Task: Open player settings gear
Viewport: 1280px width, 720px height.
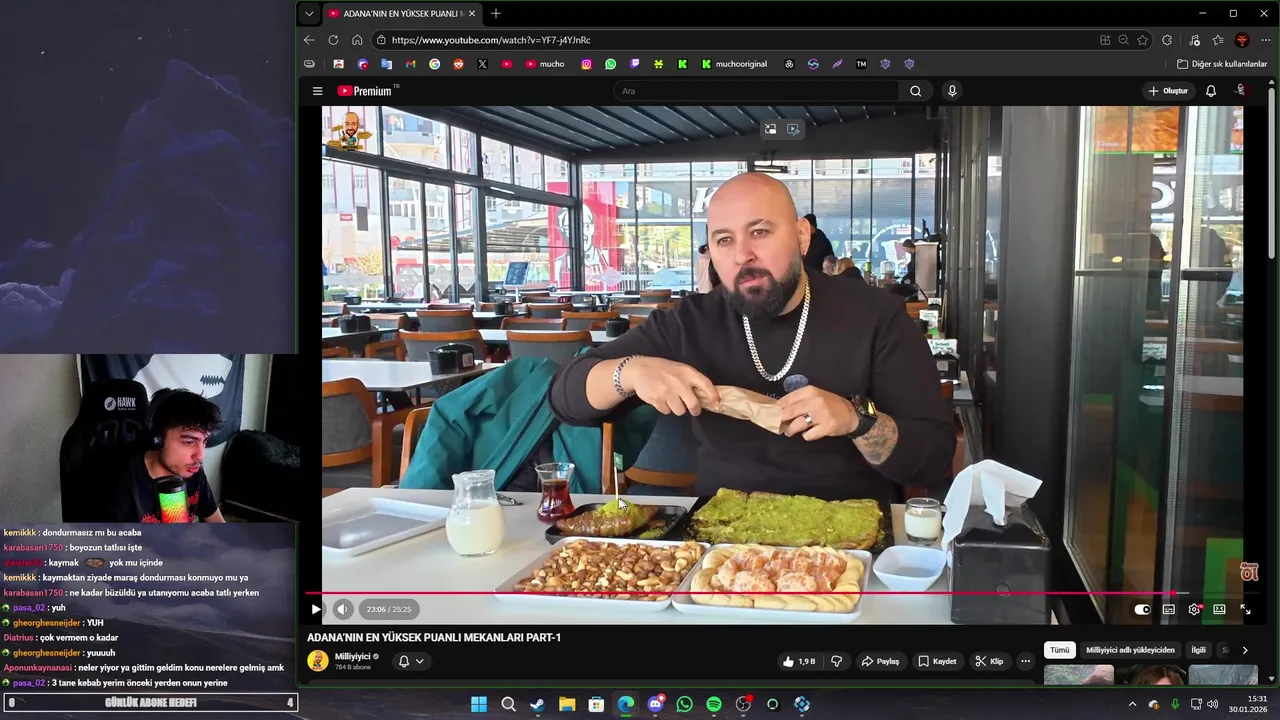Action: pos(1194,609)
